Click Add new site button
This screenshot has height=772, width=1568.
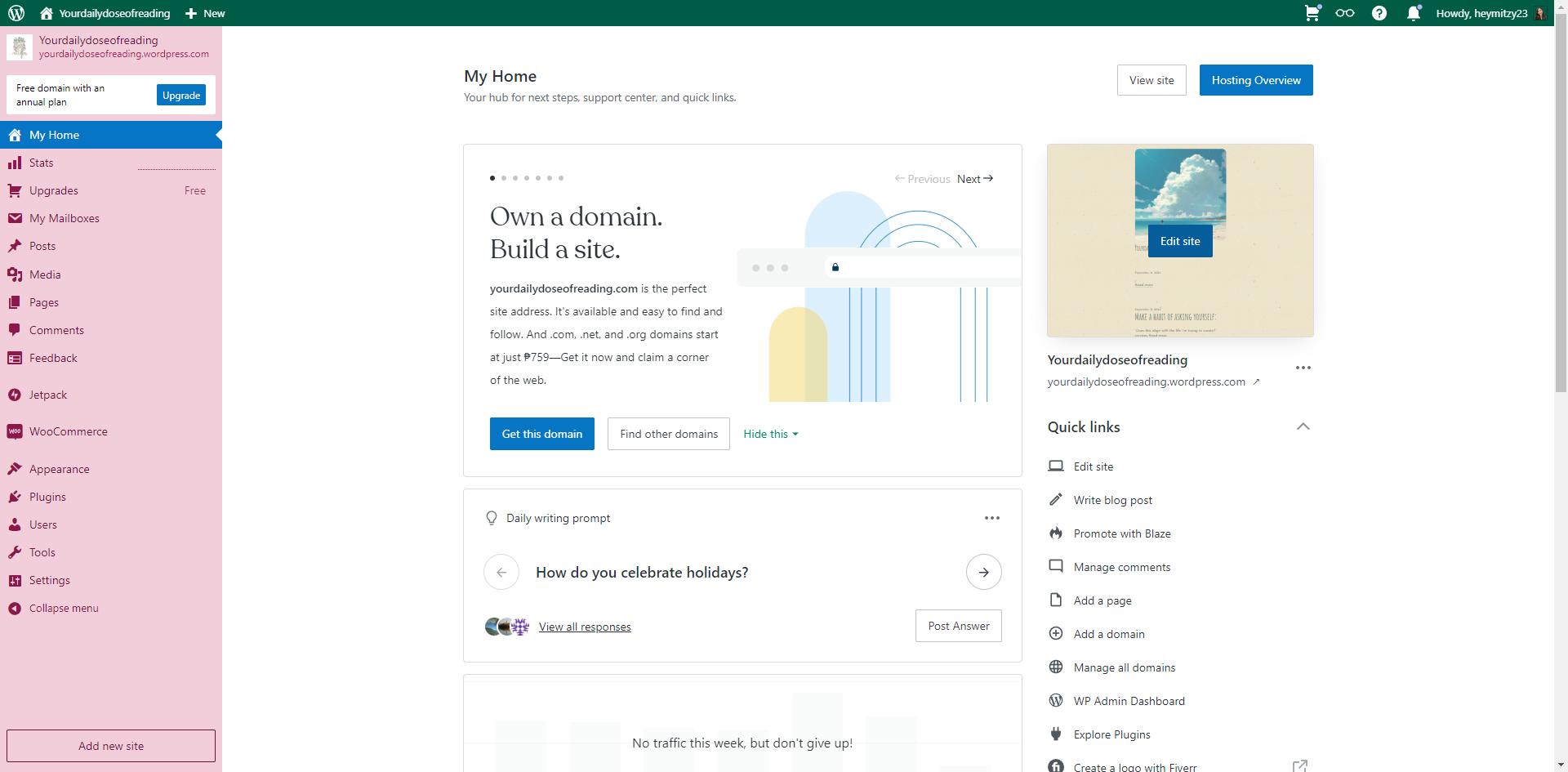pos(111,746)
